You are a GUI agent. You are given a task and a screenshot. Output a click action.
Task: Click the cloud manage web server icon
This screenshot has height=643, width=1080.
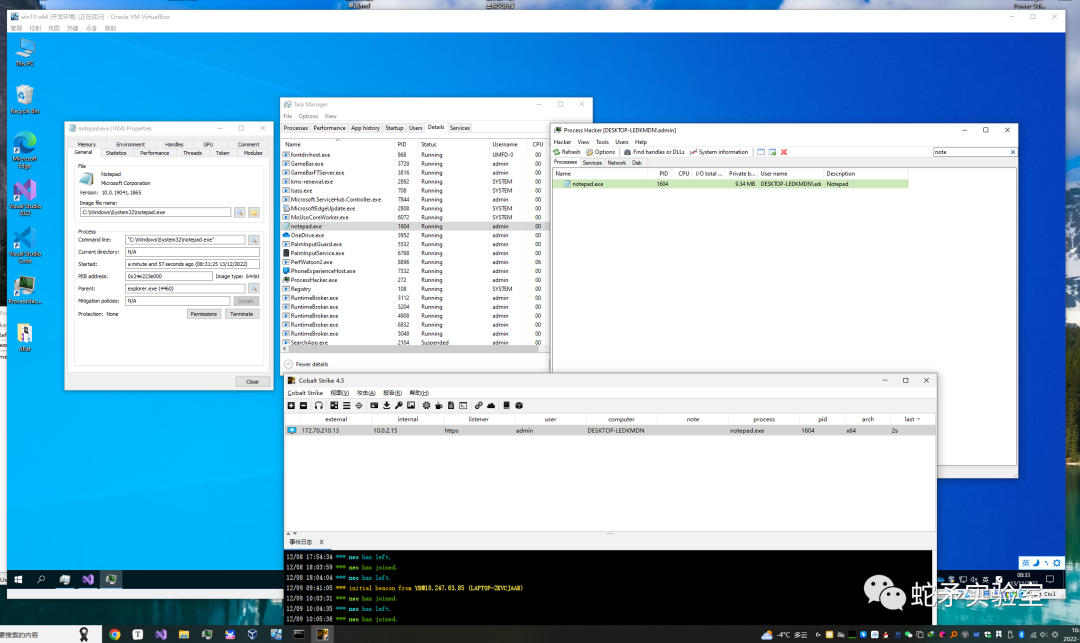tap(491, 405)
